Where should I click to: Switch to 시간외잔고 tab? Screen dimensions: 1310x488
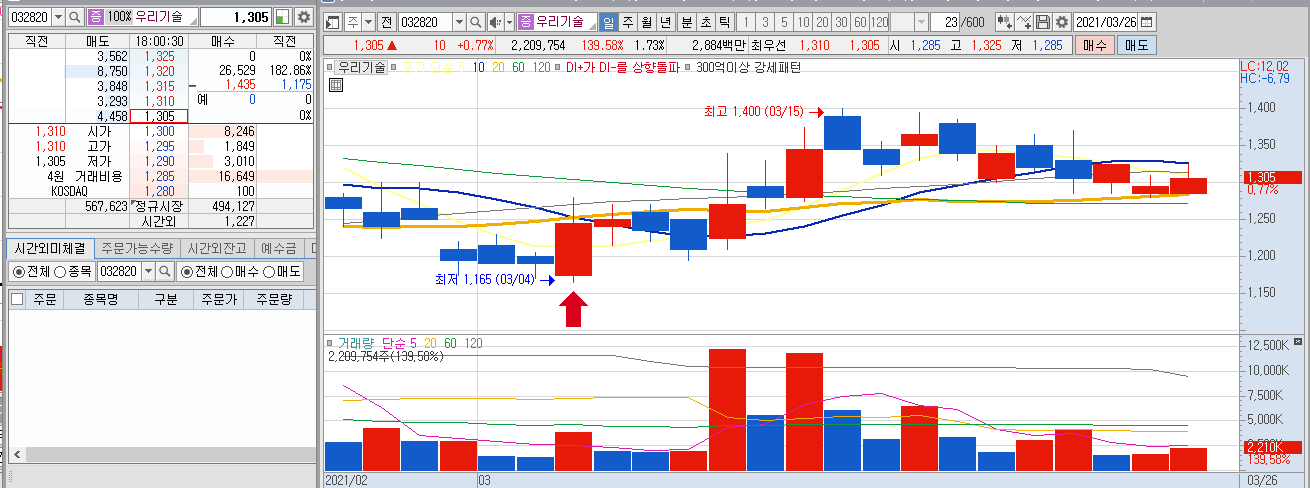tap(218, 248)
